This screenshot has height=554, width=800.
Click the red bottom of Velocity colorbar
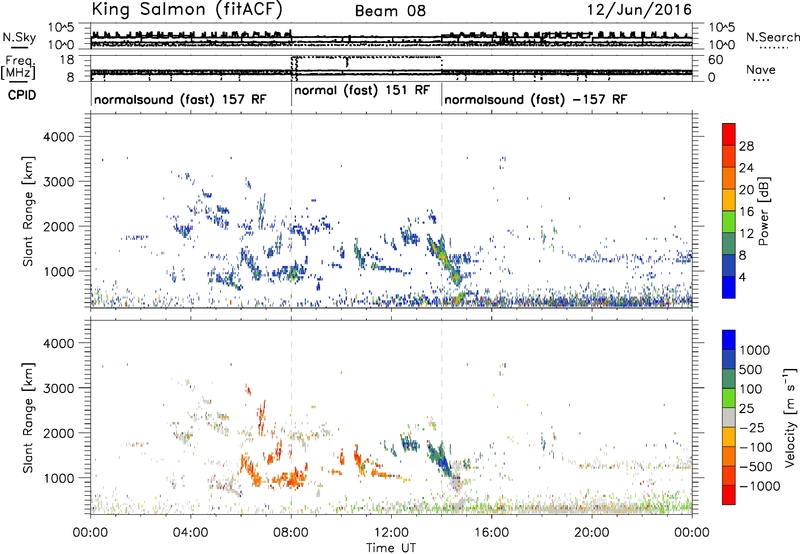729,495
